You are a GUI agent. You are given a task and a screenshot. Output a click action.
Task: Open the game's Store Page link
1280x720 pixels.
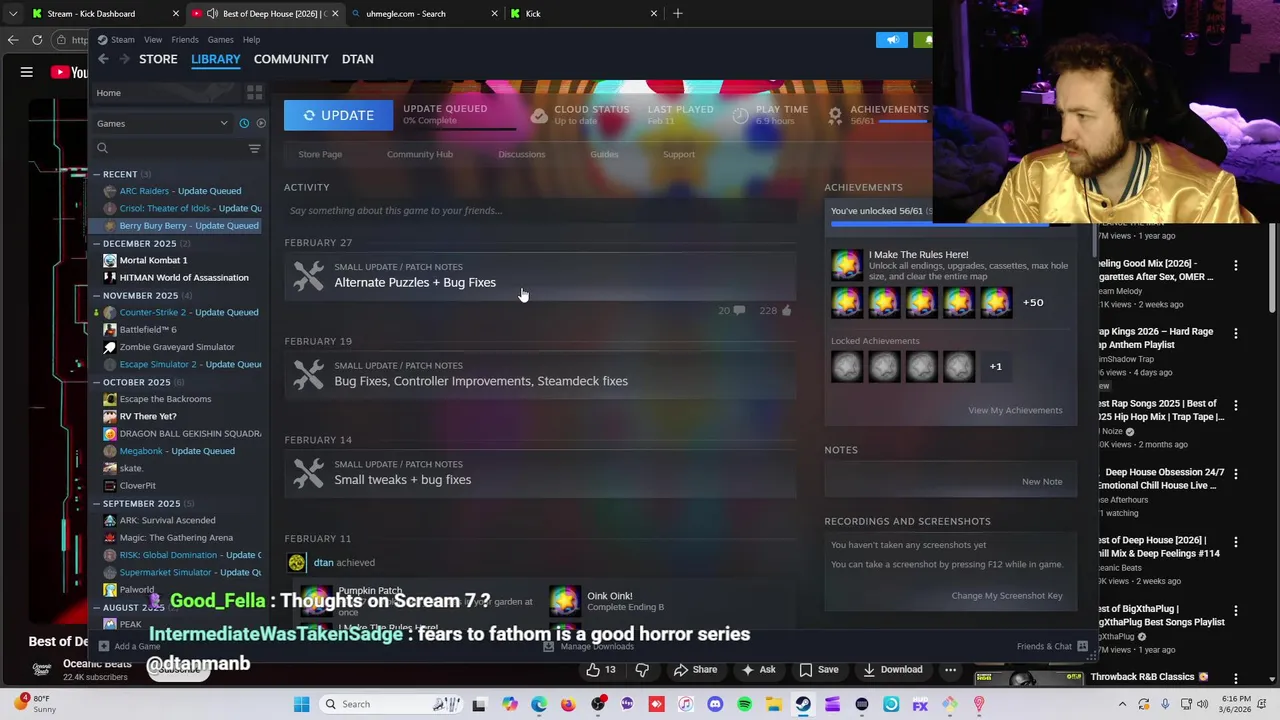(x=320, y=154)
